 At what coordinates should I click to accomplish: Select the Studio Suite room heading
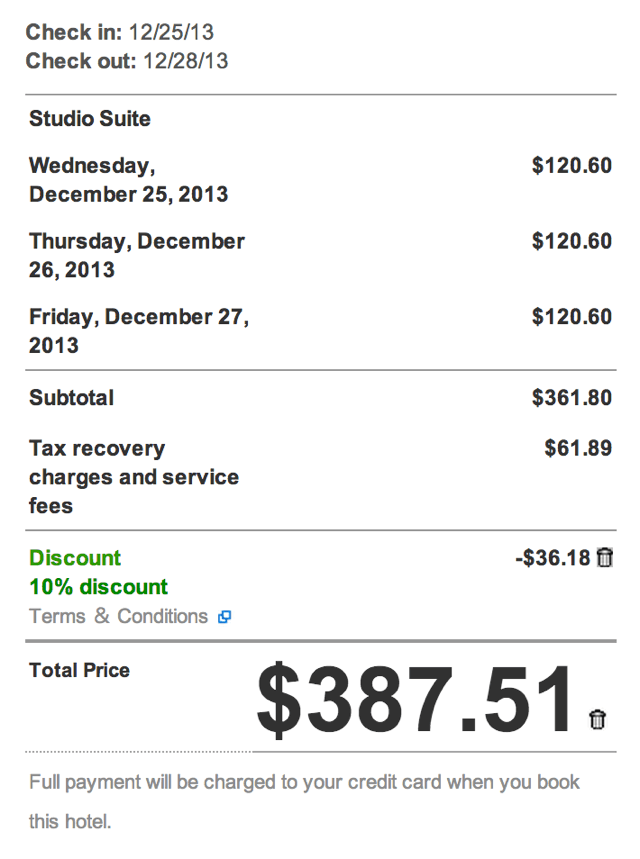(90, 118)
